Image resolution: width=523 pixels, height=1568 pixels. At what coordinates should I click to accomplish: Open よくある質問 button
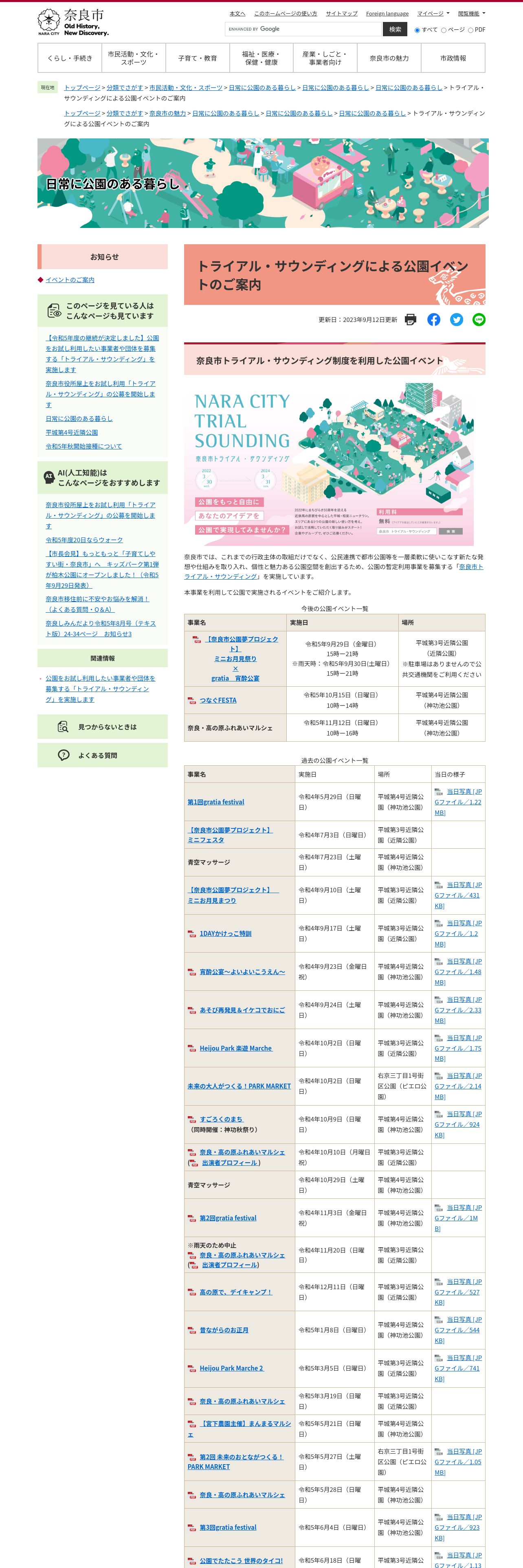pos(102,756)
